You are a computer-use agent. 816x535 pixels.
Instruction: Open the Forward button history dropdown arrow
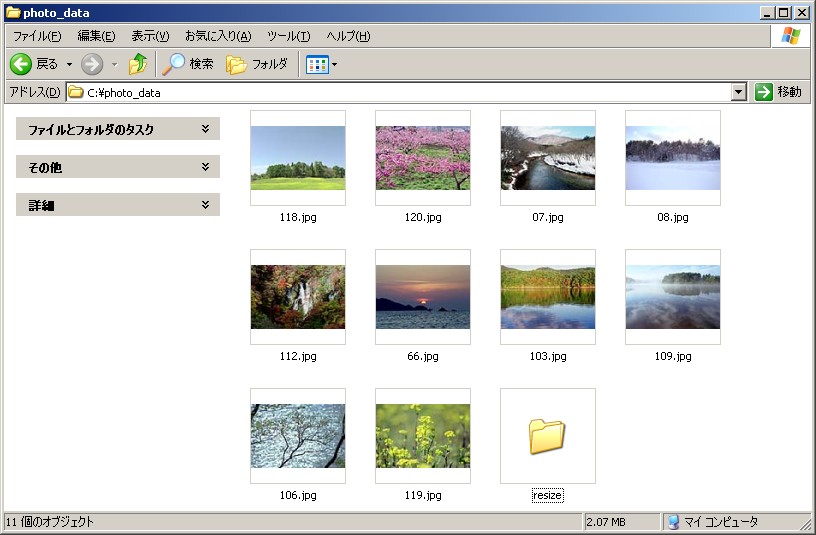114,65
